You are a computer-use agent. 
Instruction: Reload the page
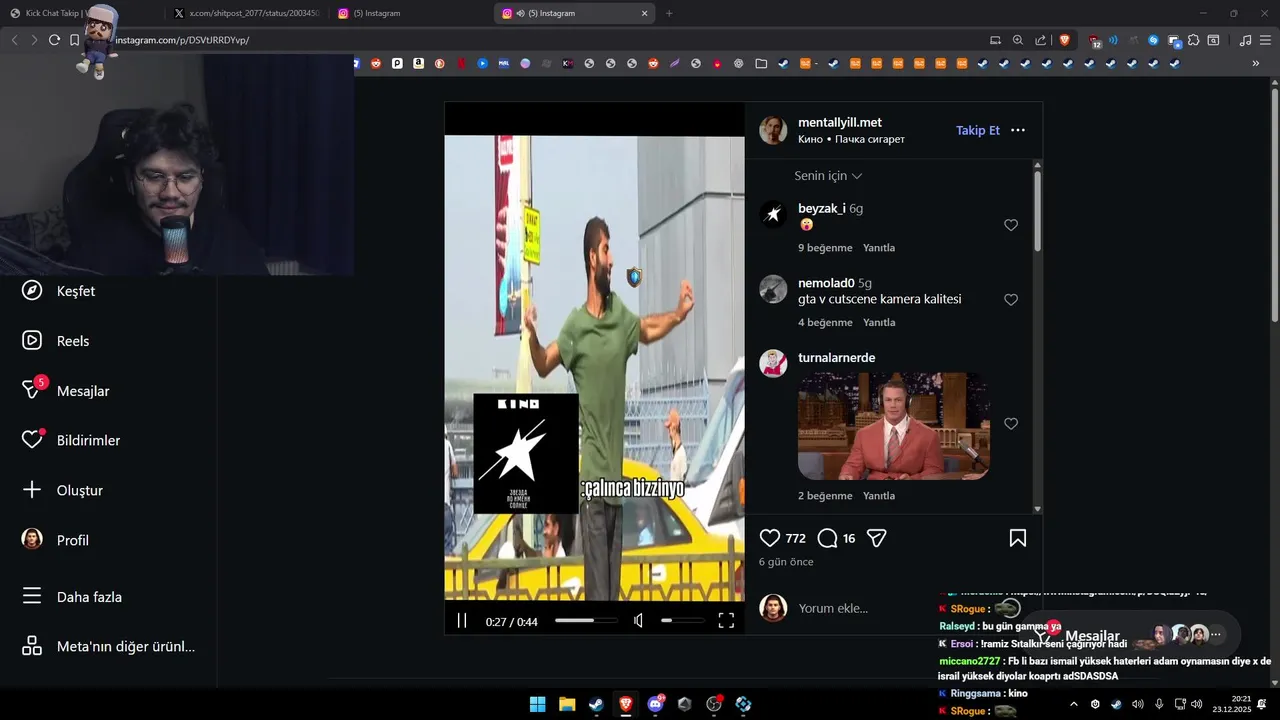pyautogui.click(x=54, y=40)
